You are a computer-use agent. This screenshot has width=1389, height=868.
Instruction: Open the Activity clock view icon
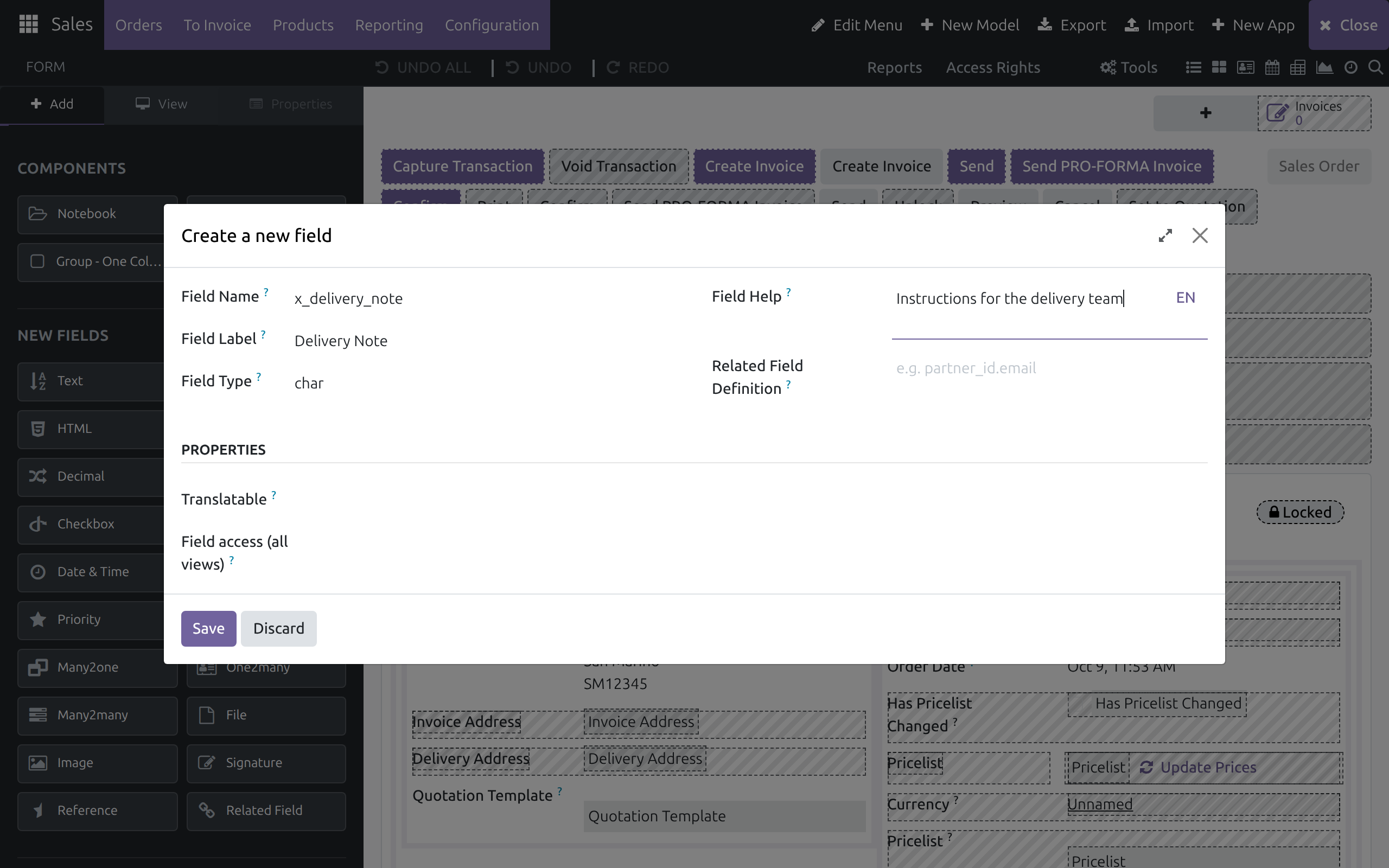tap(1351, 67)
